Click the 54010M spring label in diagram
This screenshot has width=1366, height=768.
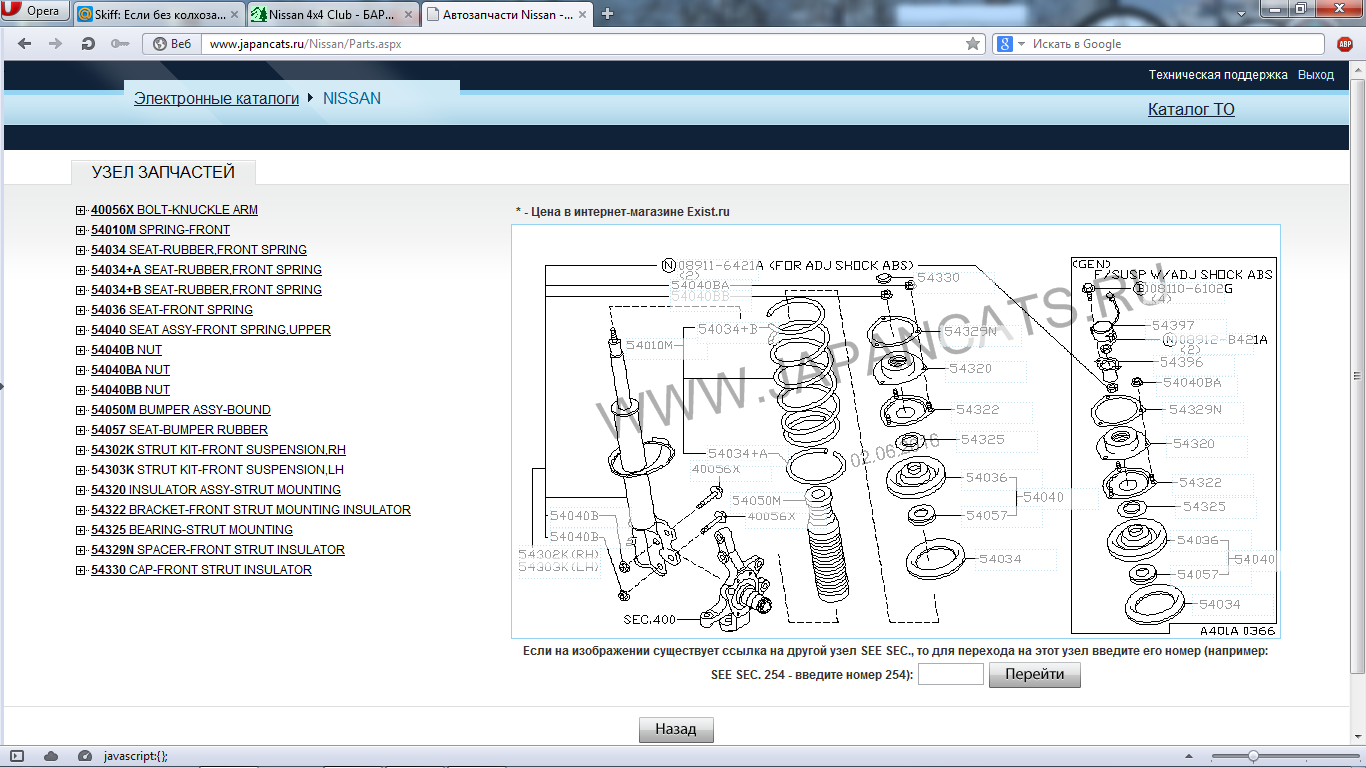coord(650,346)
